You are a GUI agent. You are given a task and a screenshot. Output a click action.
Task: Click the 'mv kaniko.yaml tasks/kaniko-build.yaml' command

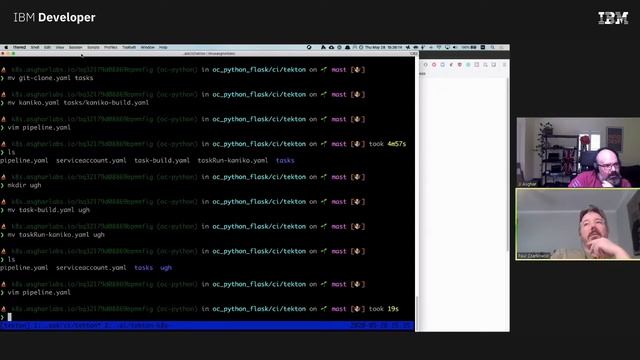pyautogui.click(x=78, y=103)
